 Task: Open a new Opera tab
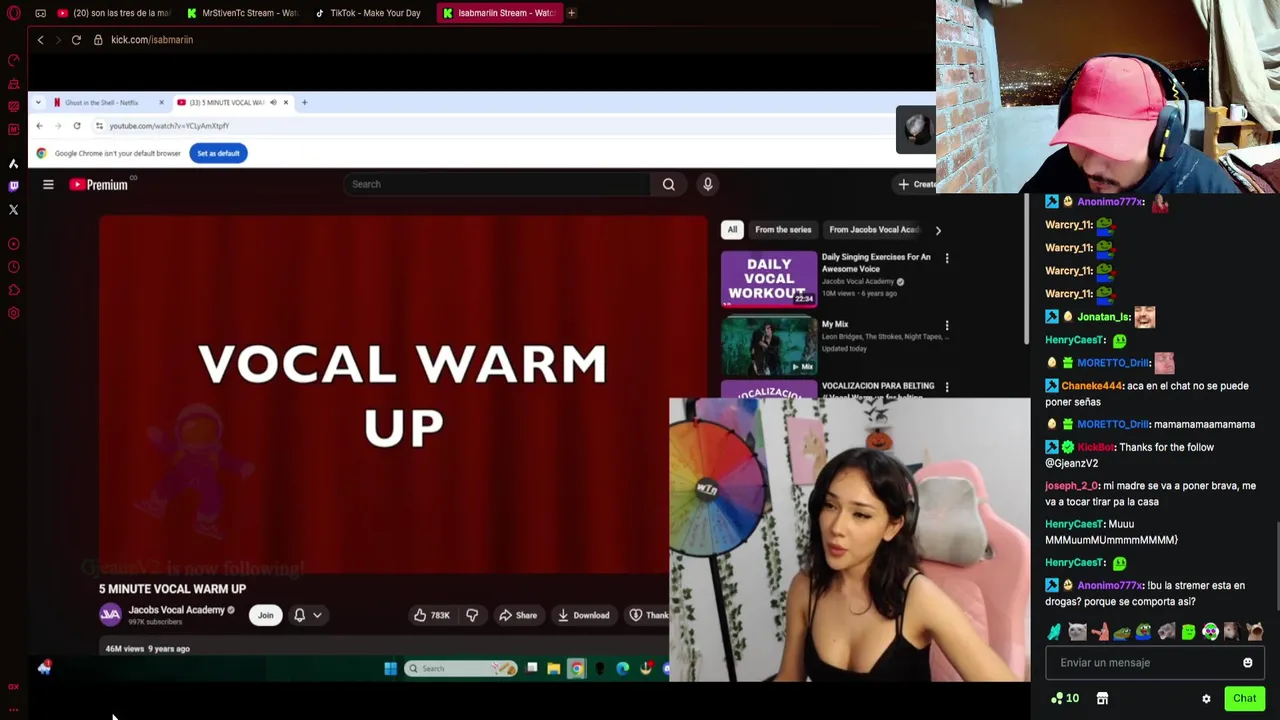point(571,13)
